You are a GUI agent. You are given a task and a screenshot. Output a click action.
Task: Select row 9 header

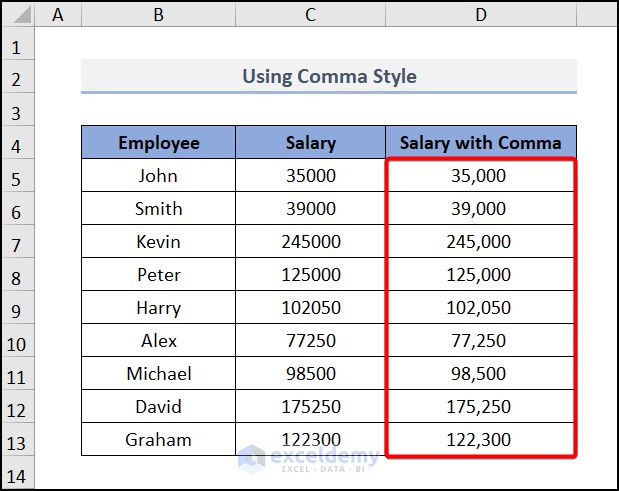tap(17, 308)
